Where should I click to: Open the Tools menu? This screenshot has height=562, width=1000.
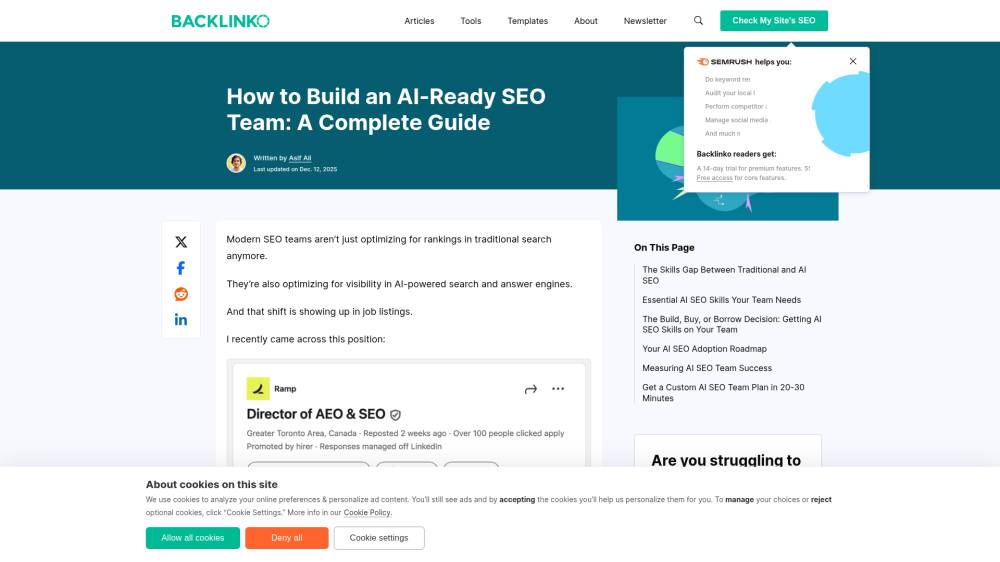471,21
